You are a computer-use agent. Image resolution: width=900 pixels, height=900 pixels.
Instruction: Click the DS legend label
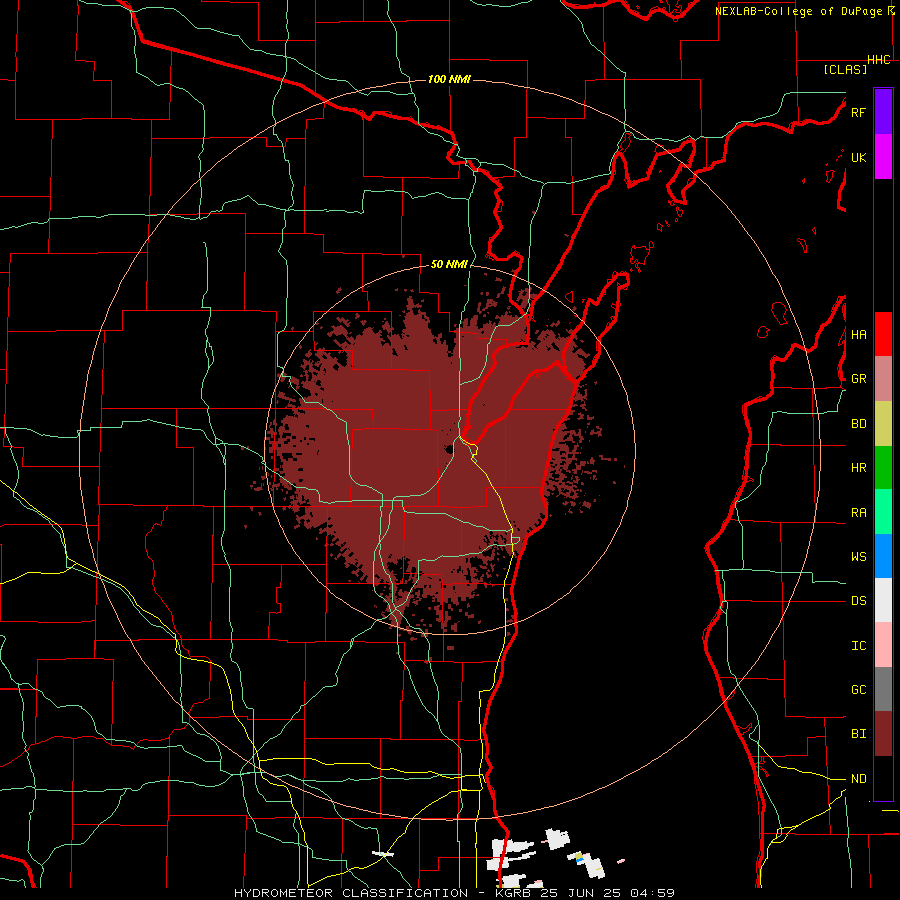858,601
